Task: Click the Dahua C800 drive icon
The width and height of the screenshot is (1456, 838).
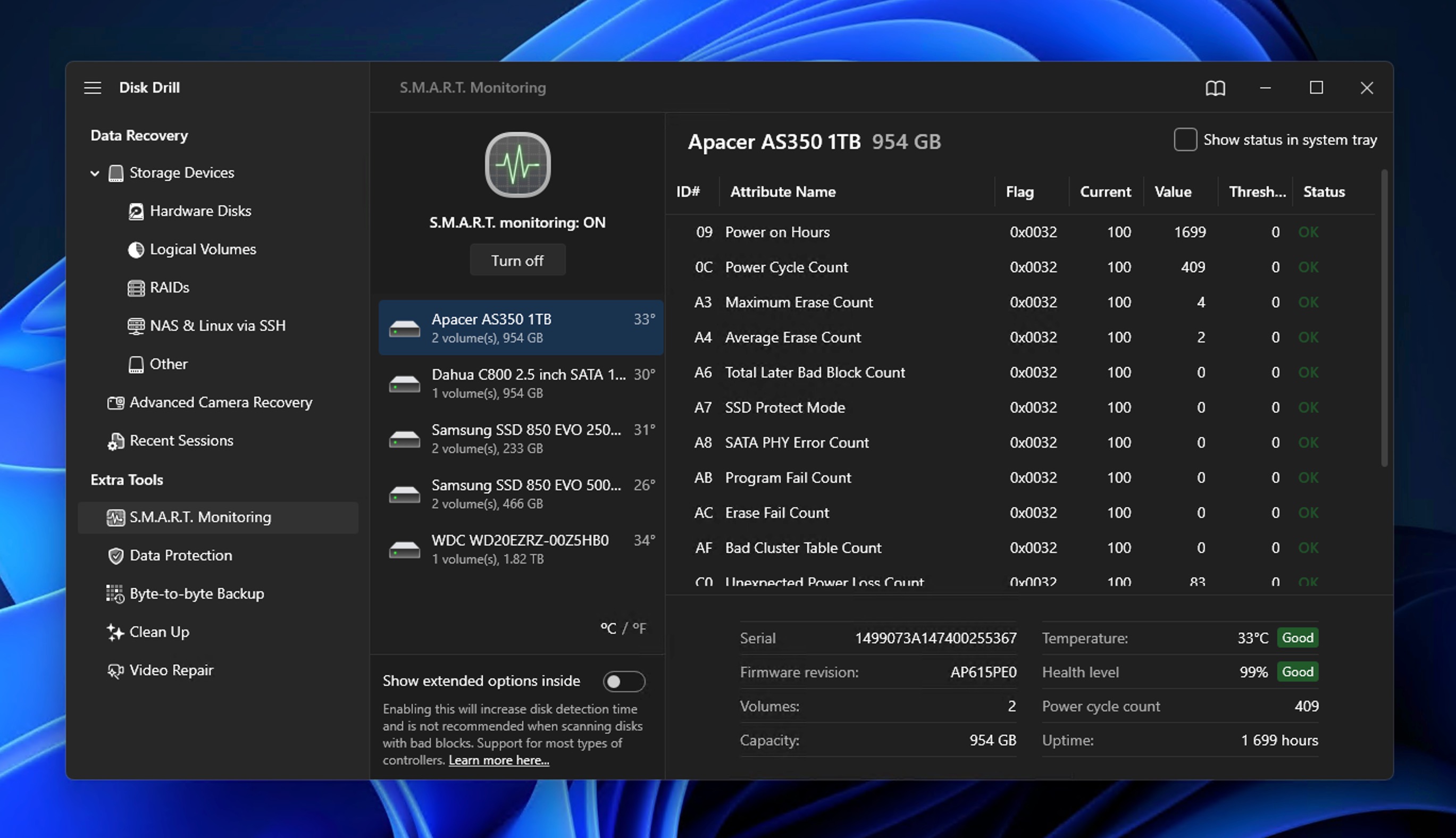Action: 405,383
